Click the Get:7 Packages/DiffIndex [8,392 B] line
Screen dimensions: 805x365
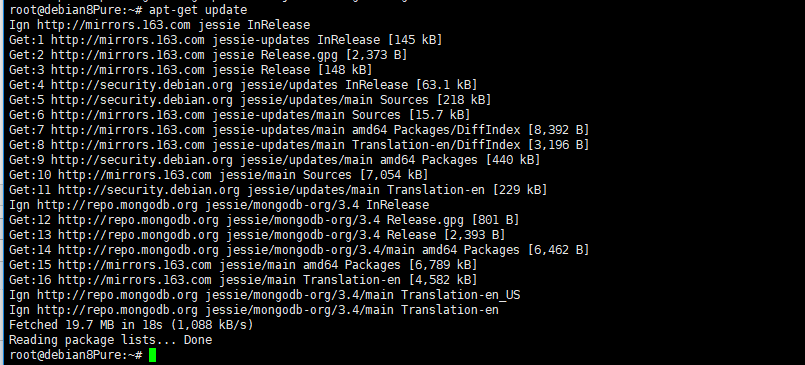point(299,130)
